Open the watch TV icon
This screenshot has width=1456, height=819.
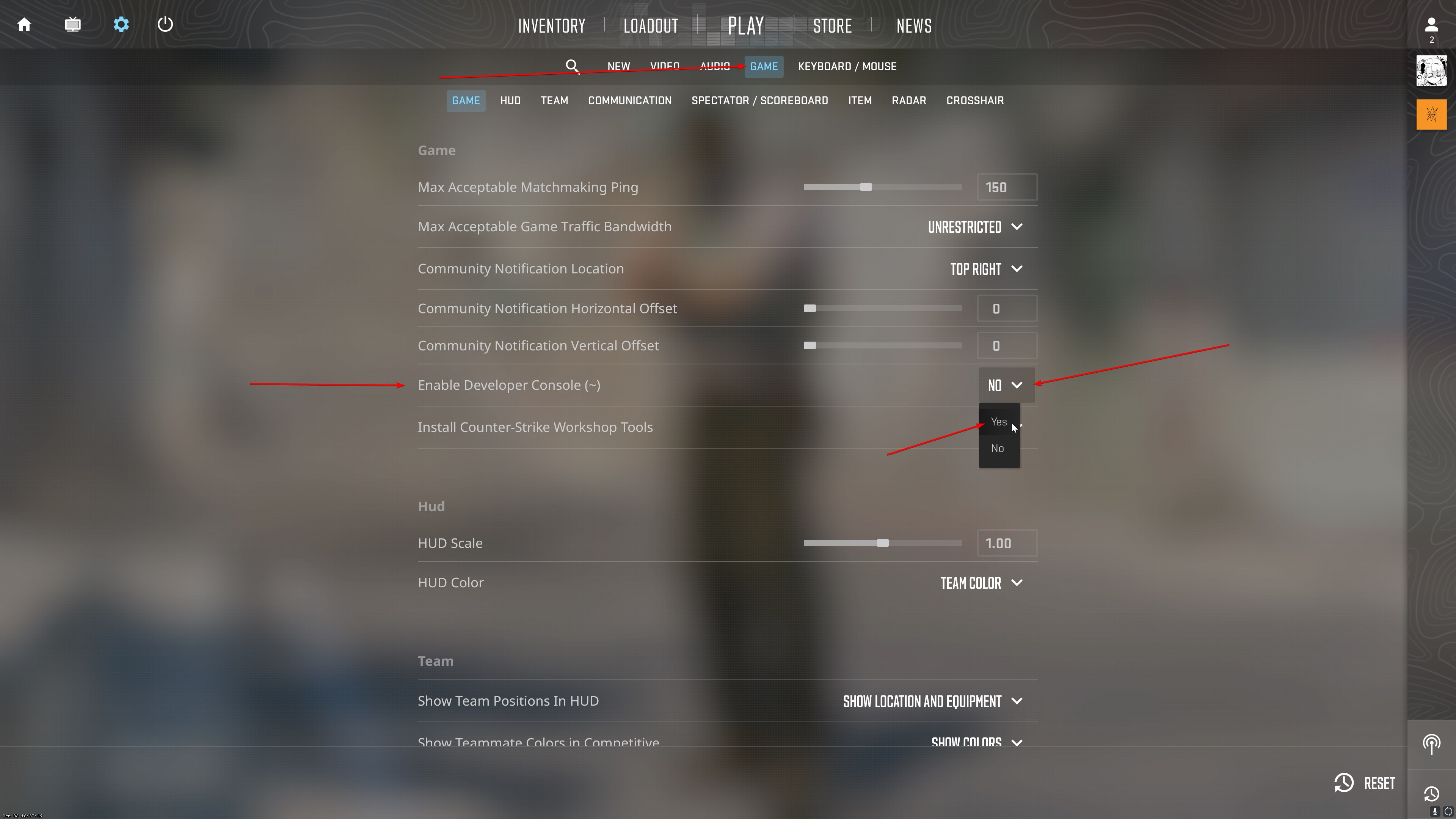(x=72, y=25)
